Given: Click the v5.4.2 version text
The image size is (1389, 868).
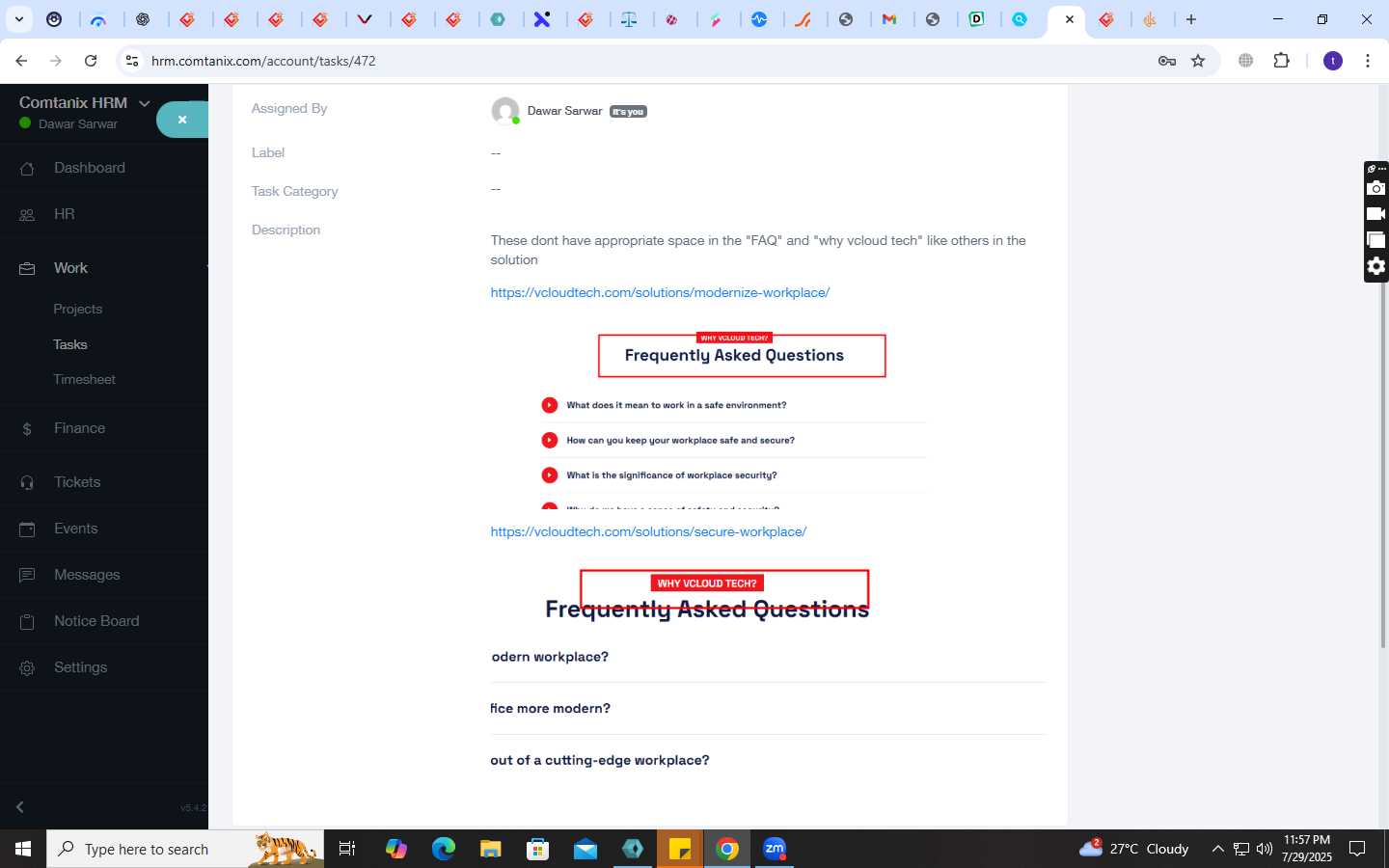Looking at the screenshot, I should tap(193, 808).
